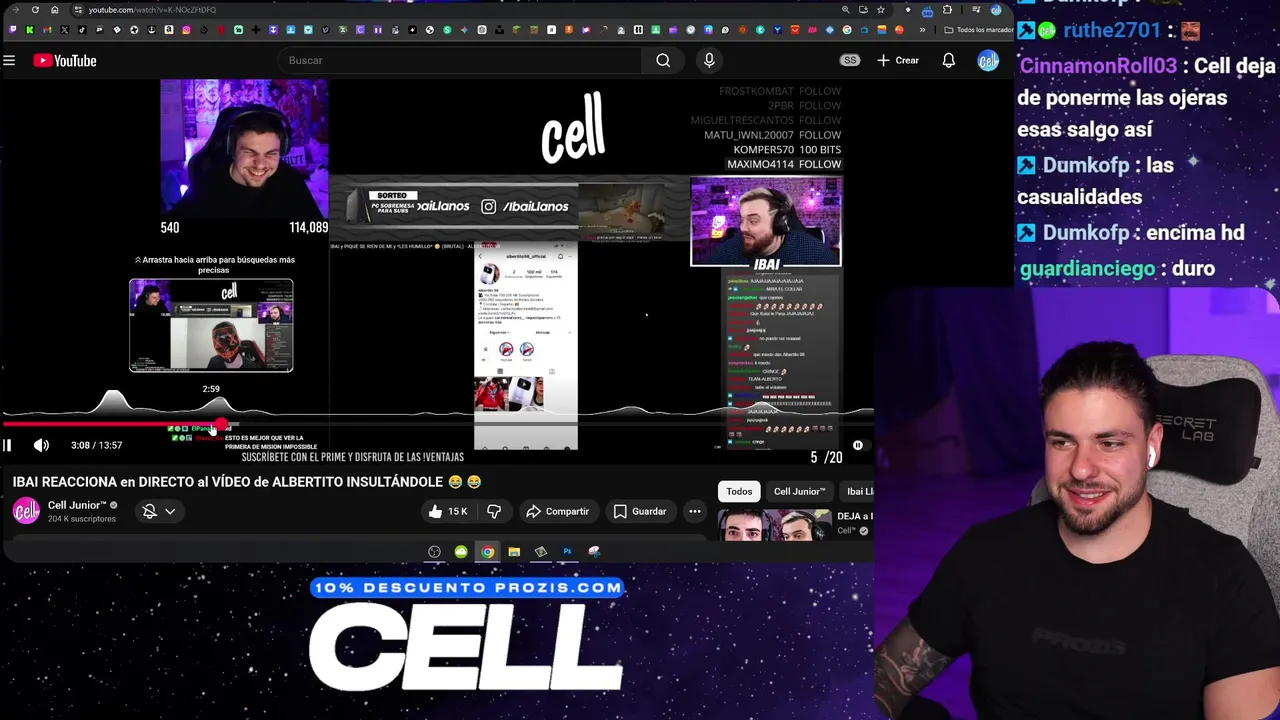The width and height of the screenshot is (1280, 720).
Task: Click the 2:59 seek preview thumbnail
Action: click(x=211, y=326)
